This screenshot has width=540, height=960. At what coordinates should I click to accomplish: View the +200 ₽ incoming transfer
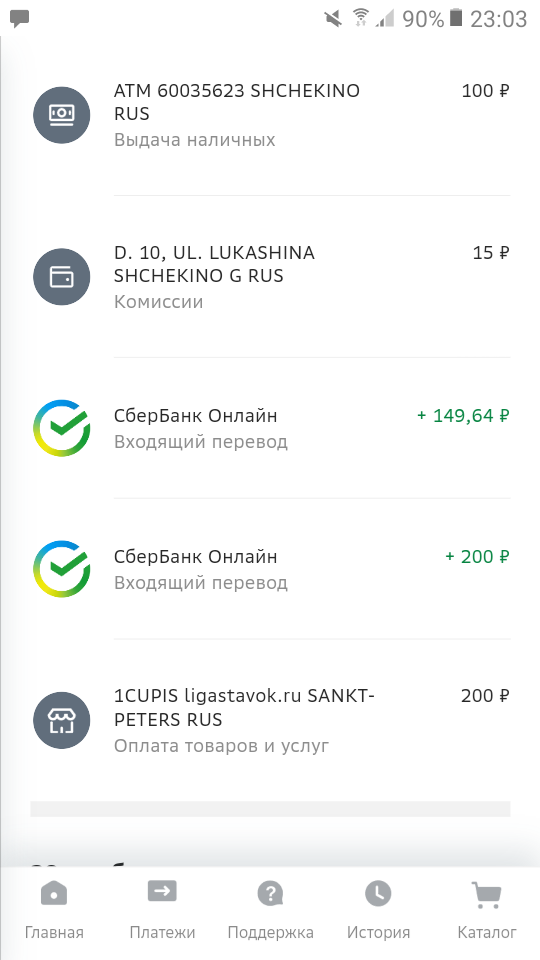[x=270, y=569]
